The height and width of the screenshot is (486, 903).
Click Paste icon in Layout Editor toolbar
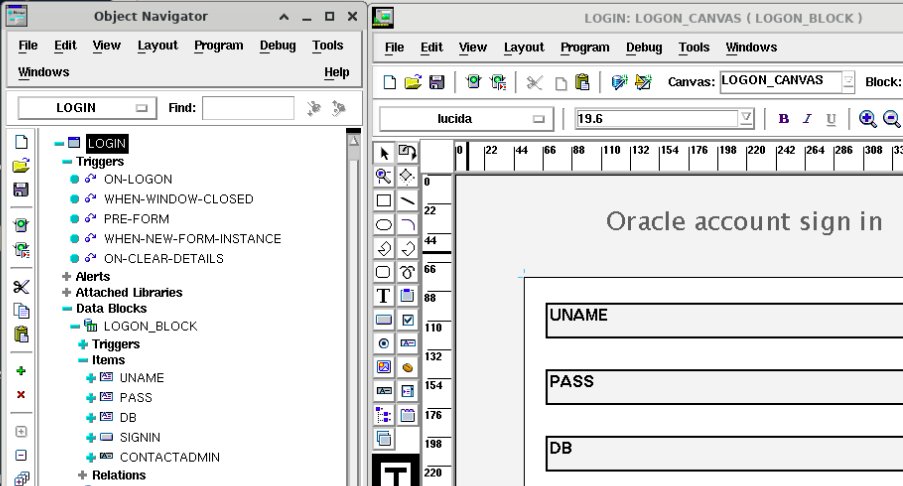[582, 82]
